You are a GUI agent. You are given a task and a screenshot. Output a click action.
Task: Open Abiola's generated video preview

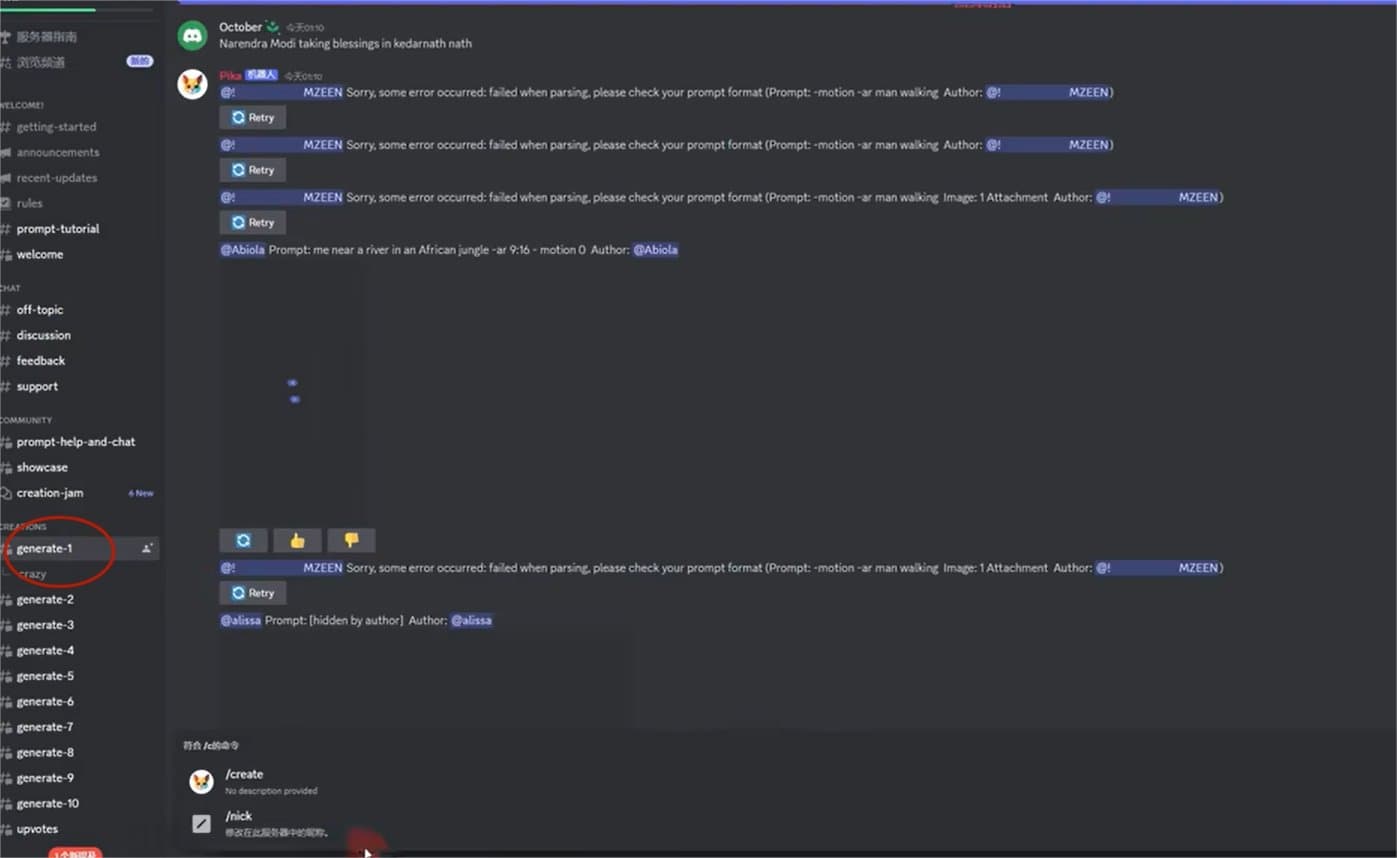pos(292,390)
